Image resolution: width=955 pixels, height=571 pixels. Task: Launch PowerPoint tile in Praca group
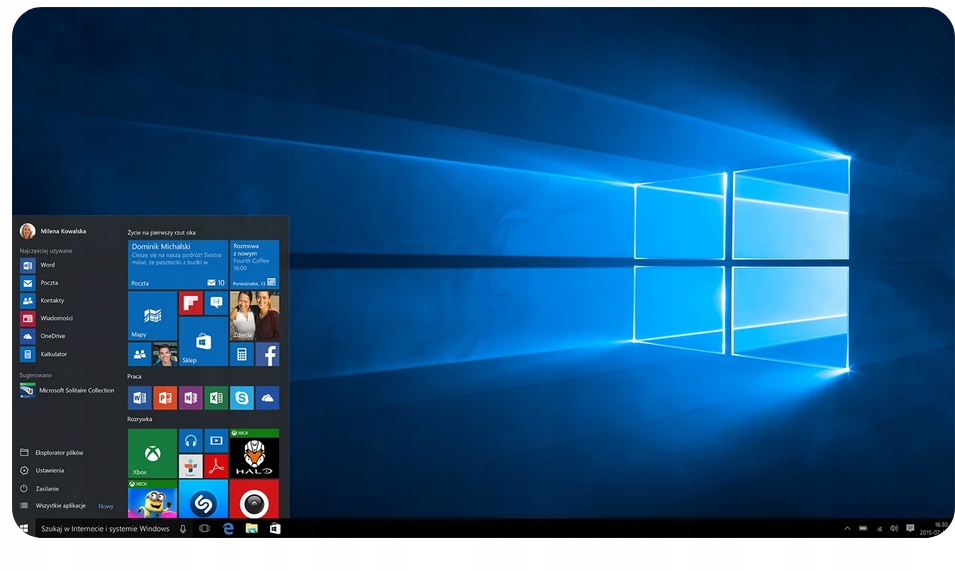(165, 398)
